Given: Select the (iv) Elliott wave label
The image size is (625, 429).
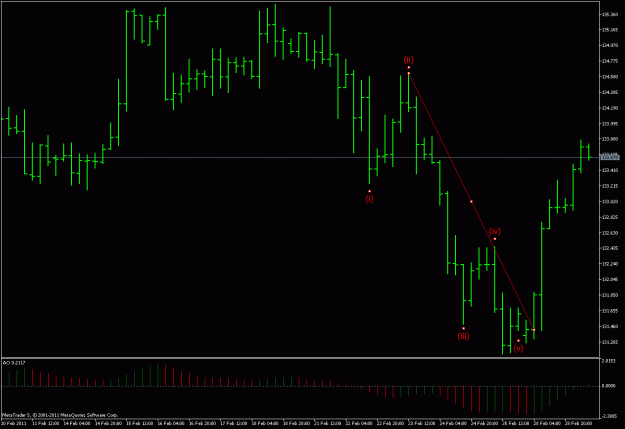Looking at the screenshot, I should (x=495, y=232).
